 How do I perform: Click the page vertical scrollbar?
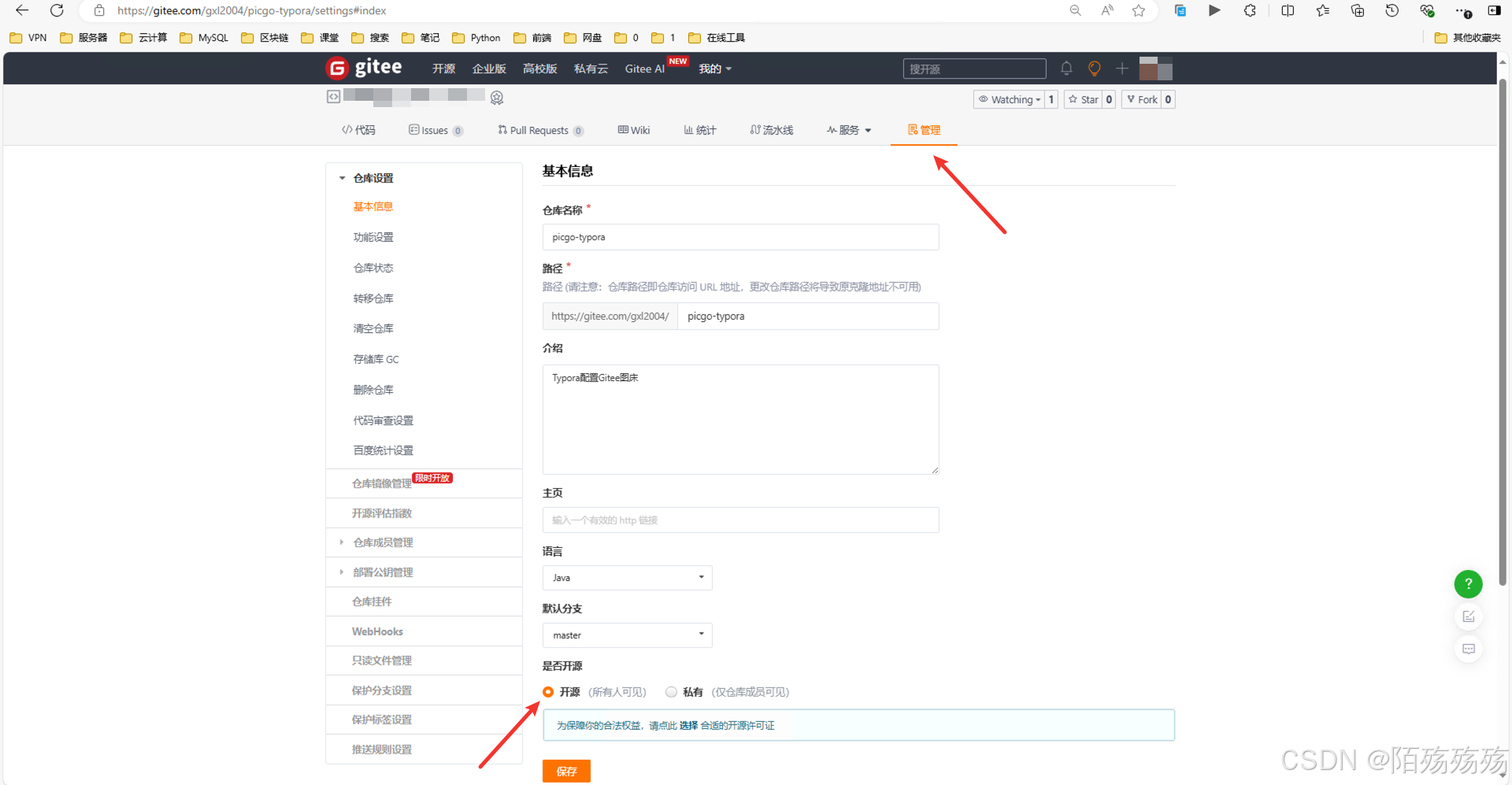tap(1503, 331)
